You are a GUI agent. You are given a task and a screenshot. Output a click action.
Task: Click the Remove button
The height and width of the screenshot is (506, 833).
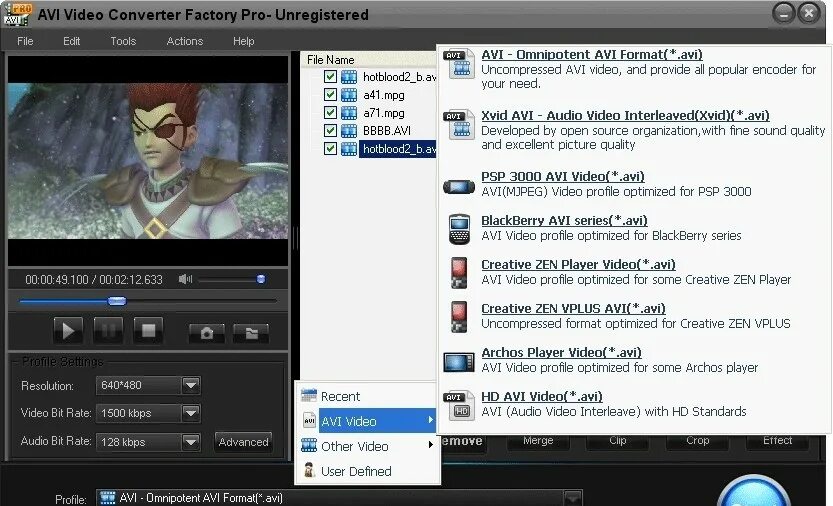pyautogui.click(x=463, y=442)
